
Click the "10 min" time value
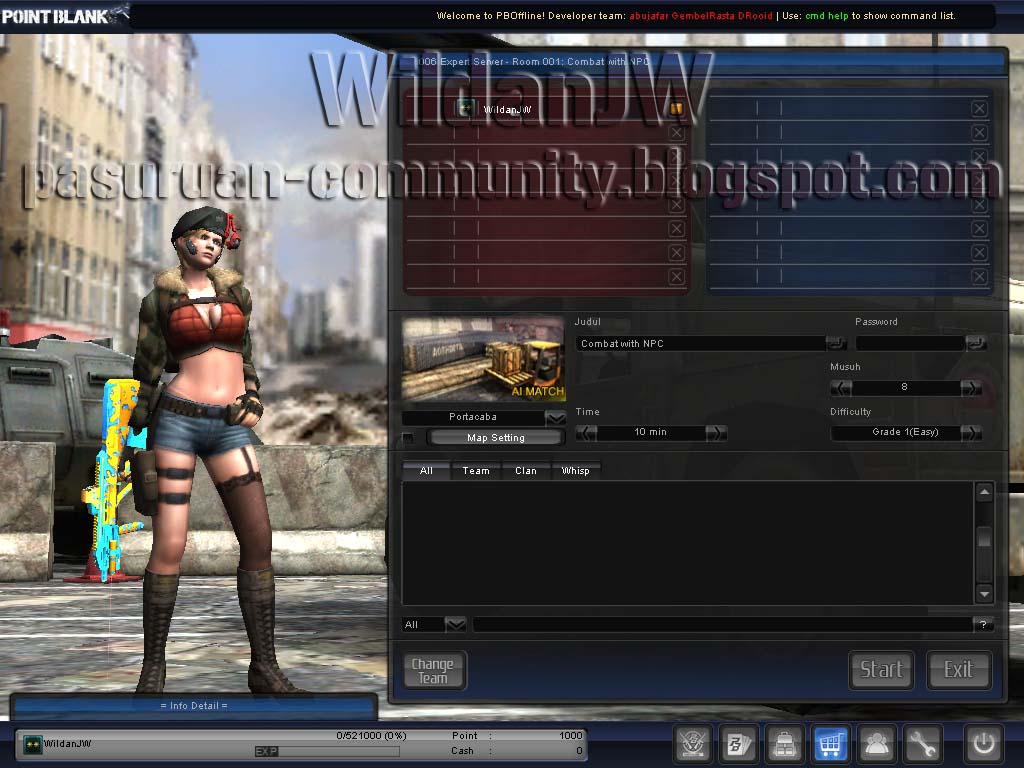pyautogui.click(x=650, y=432)
